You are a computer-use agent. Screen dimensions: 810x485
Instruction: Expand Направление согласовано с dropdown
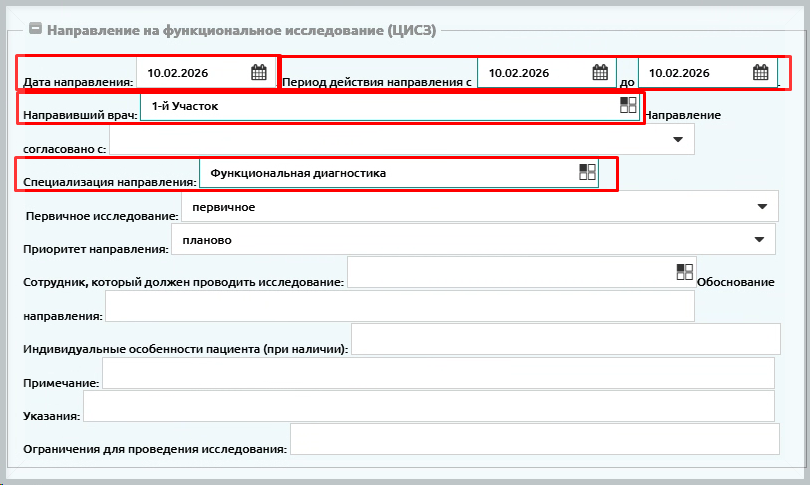(x=677, y=139)
